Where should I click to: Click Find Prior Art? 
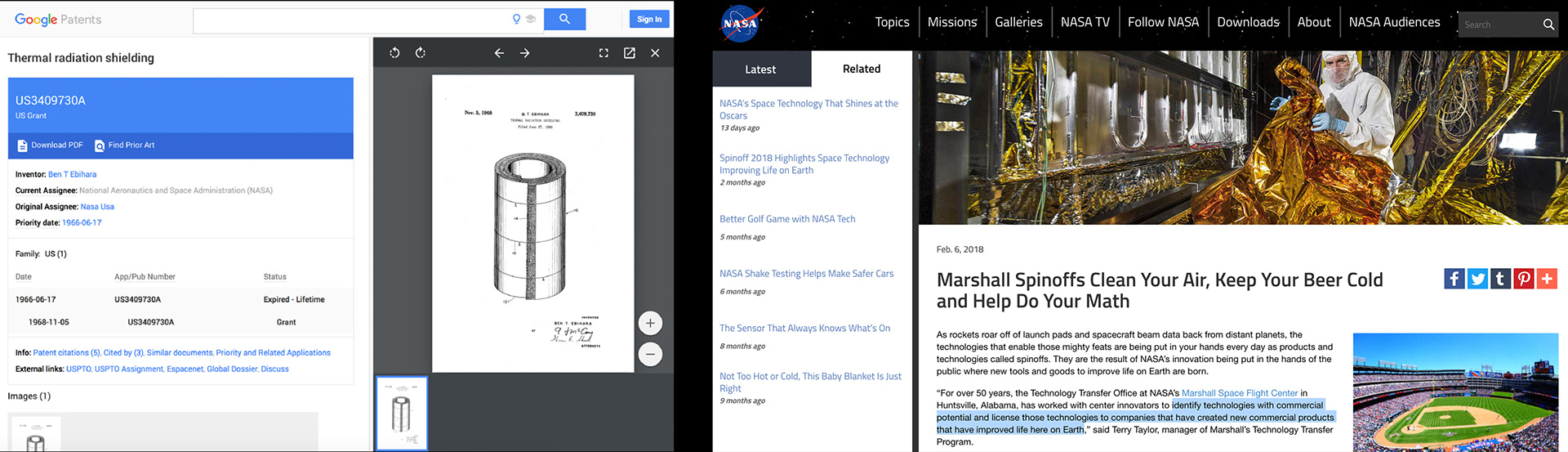click(125, 145)
